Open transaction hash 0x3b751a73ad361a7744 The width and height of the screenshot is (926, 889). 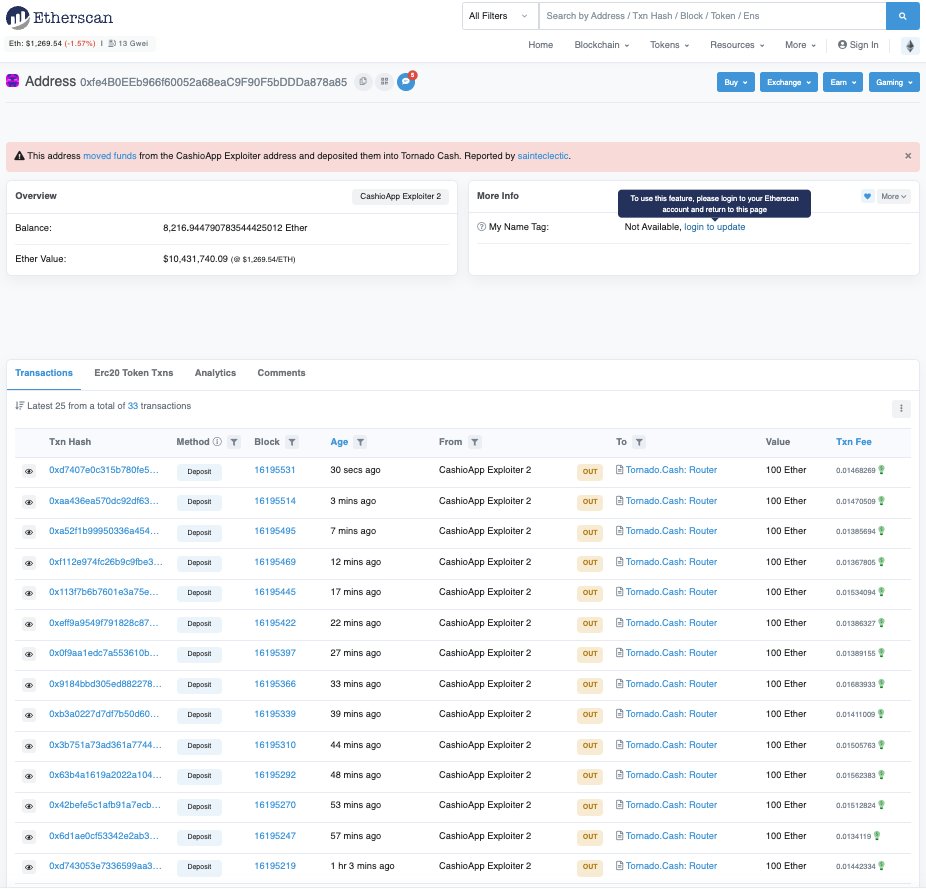click(x=105, y=745)
